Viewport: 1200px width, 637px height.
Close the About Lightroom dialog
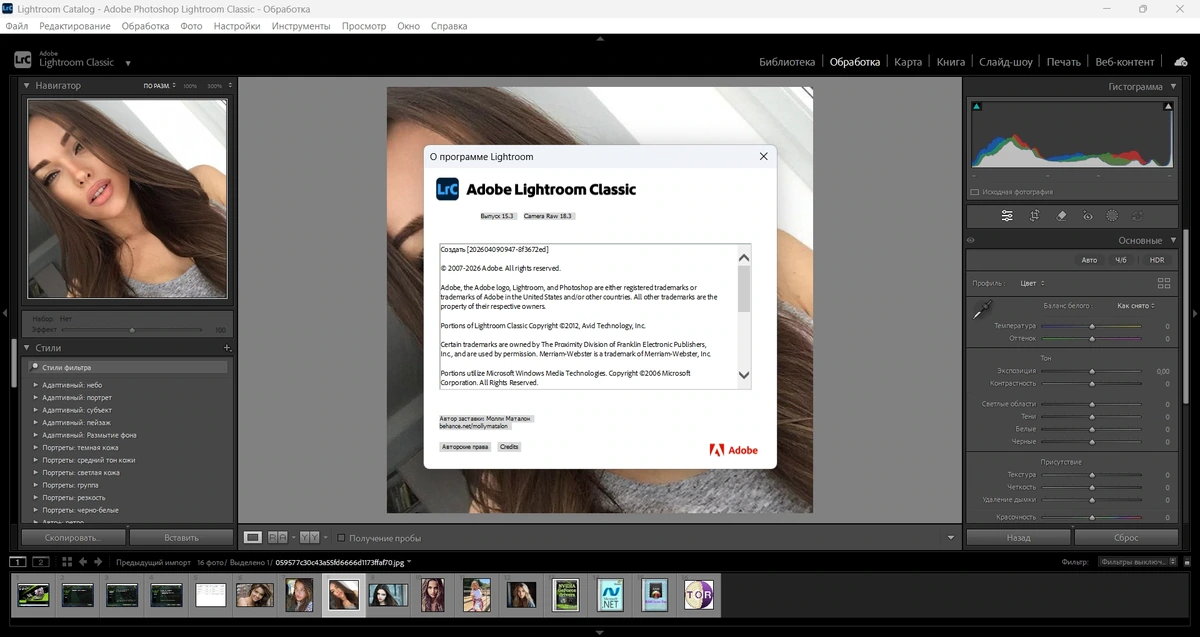[x=764, y=156]
